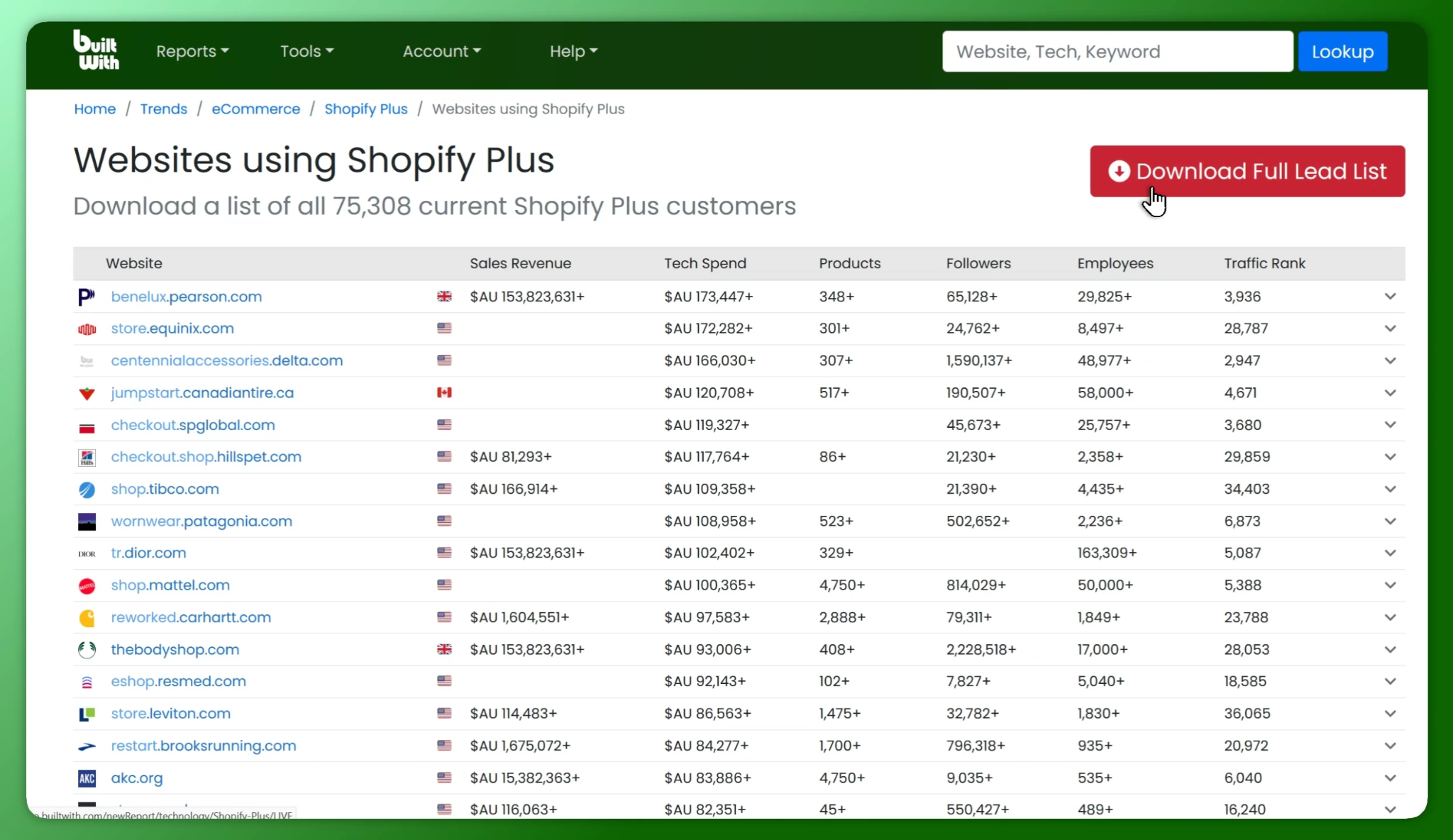
Task: Go to Home breadcrumb
Action: click(x=95, y=109)
